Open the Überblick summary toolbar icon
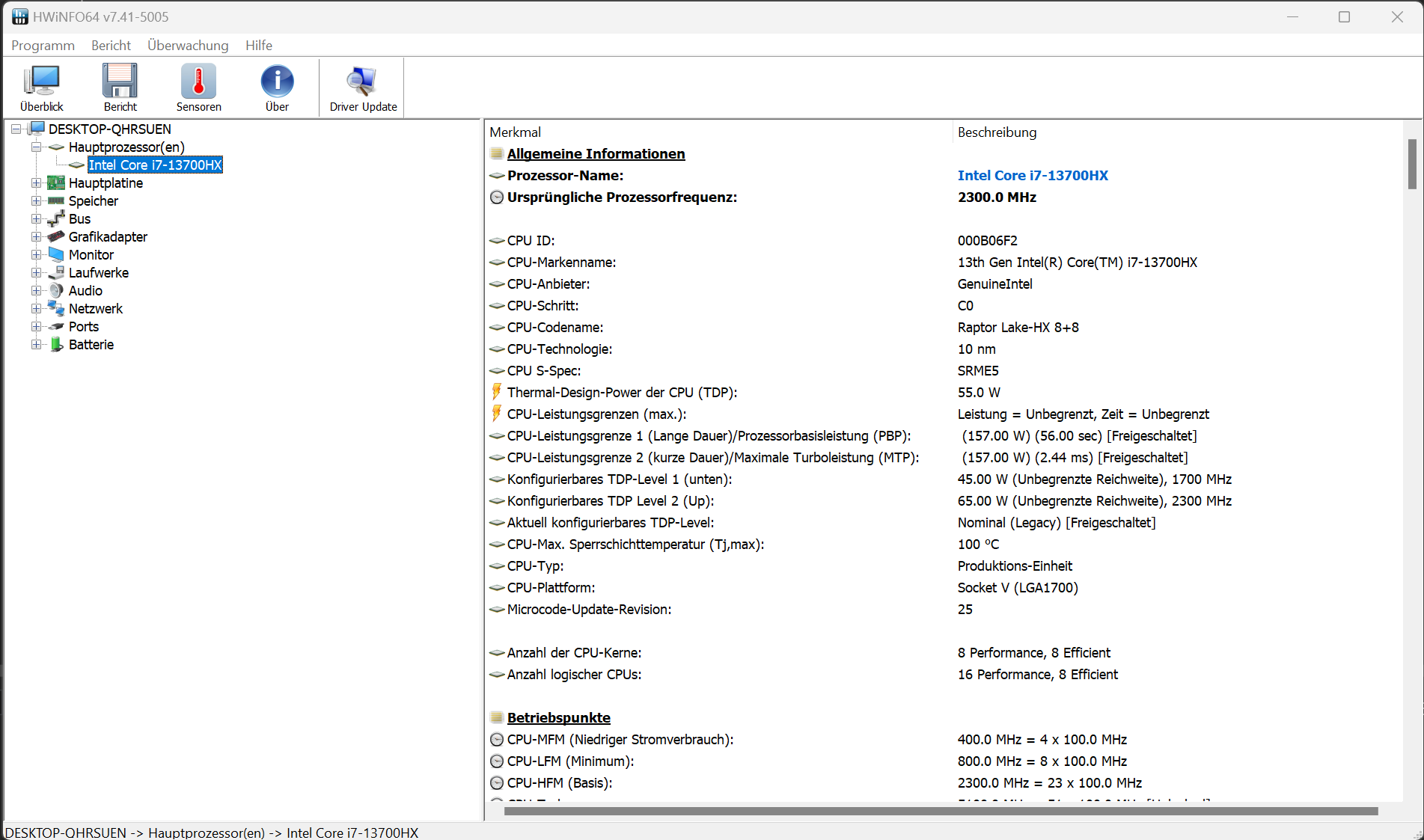The height and width of the screenshot is (840, 1424). coord(42,82)
